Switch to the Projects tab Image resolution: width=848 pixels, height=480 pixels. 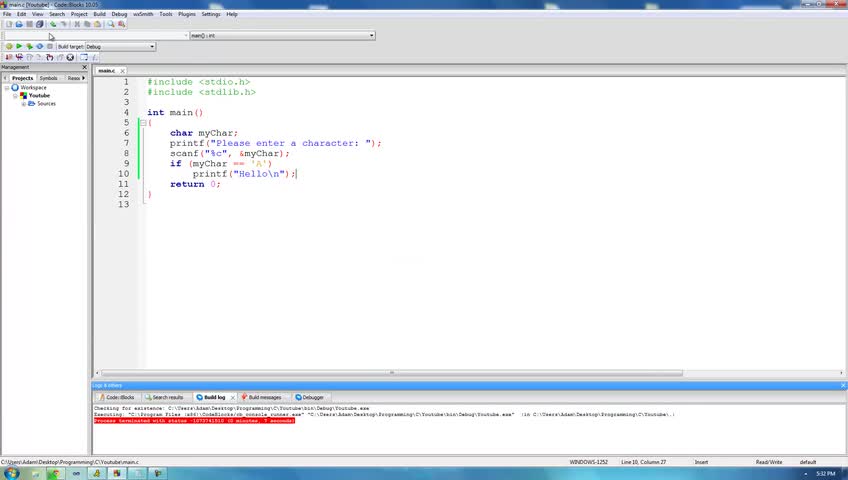click(x=23, y=78)
